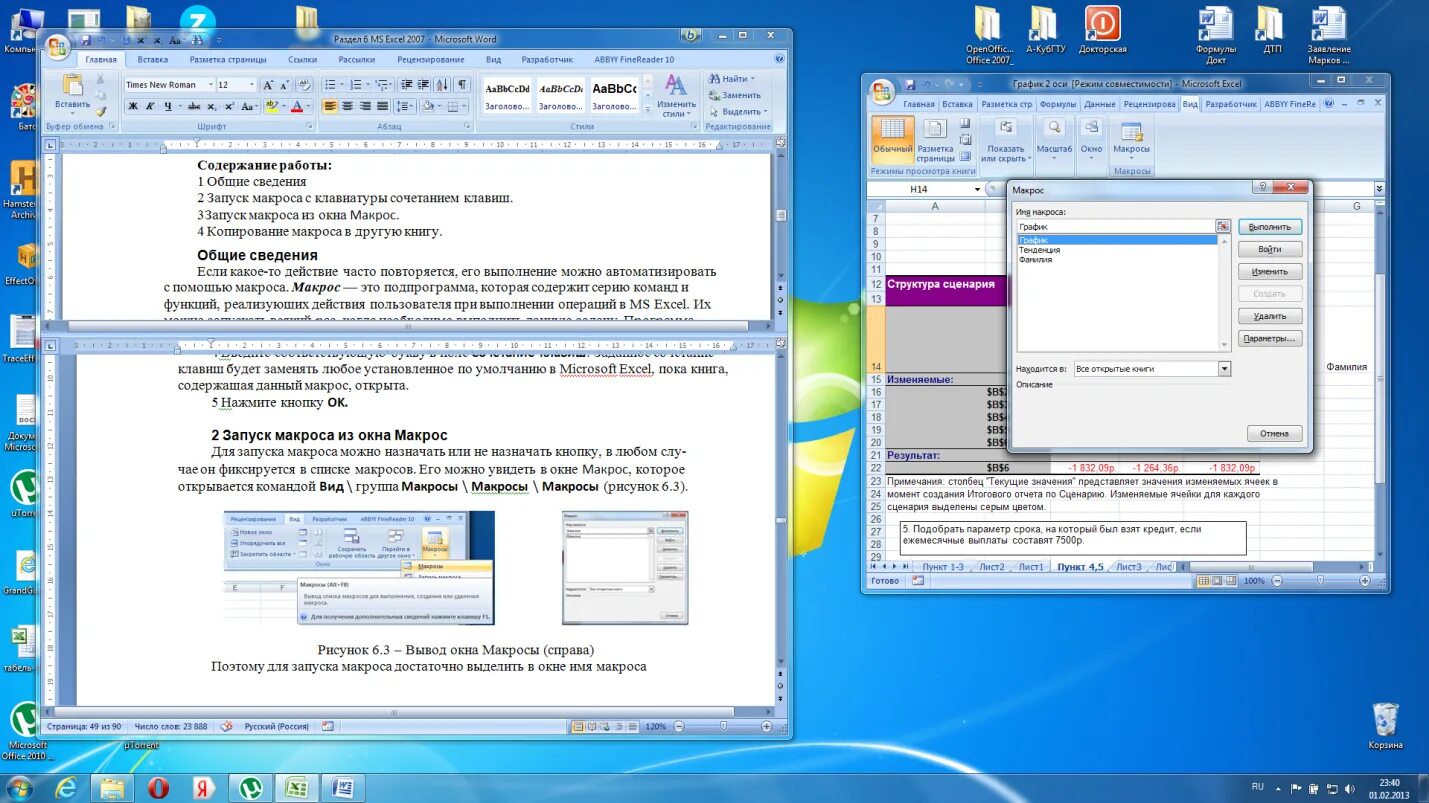Open the Times New Roman font dropdown
1429x803 pixels.
[x=211, y=85]
